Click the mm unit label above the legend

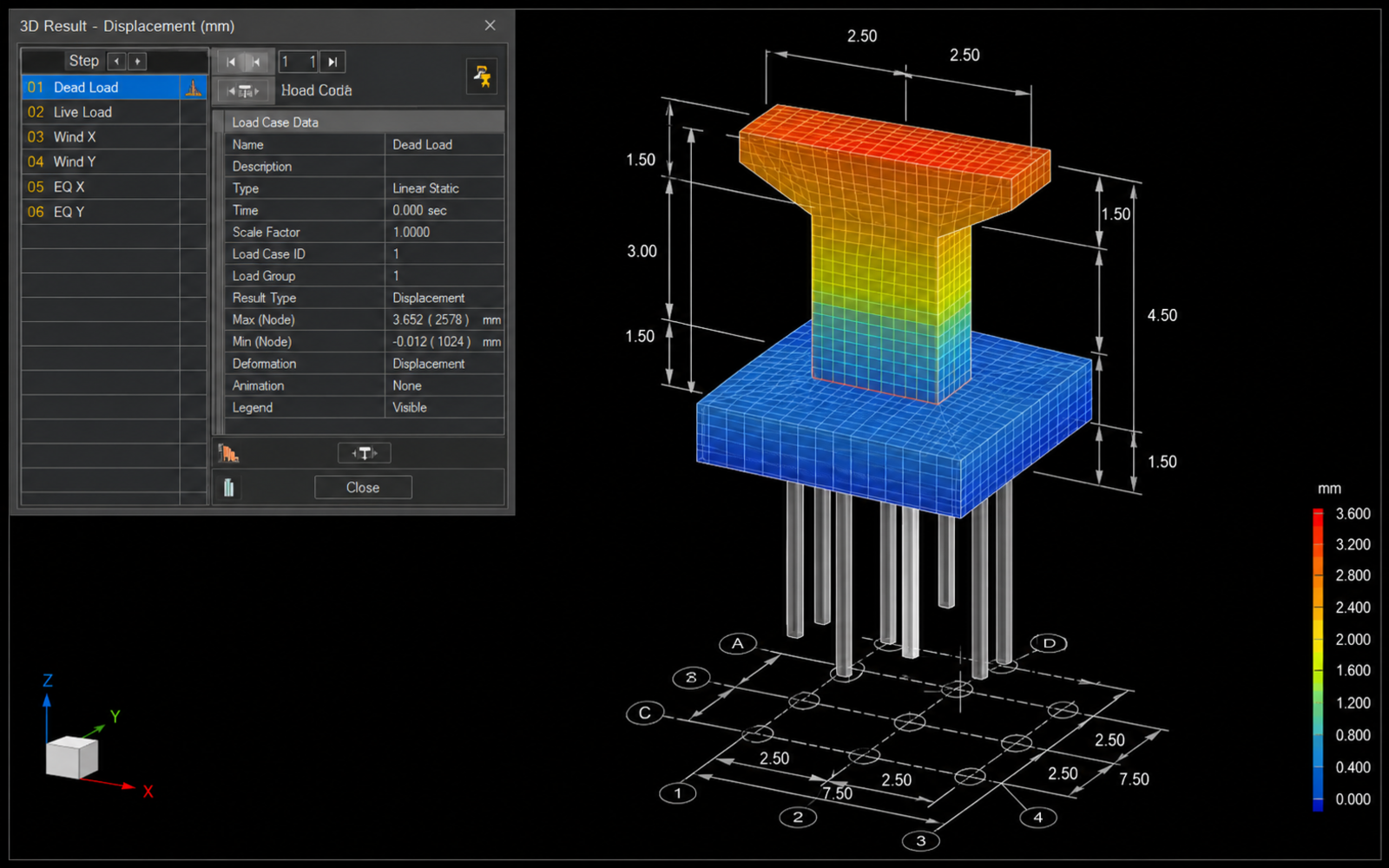coord(1329,489)
